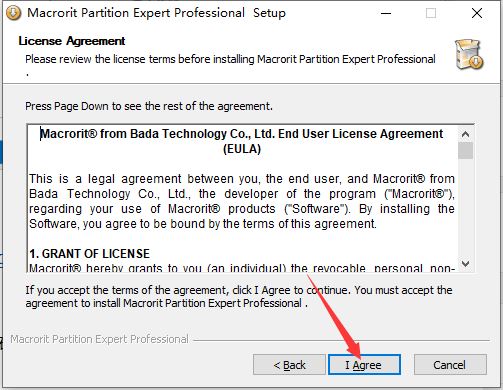Click the license text scrollbar thumb

click(465, 150)
